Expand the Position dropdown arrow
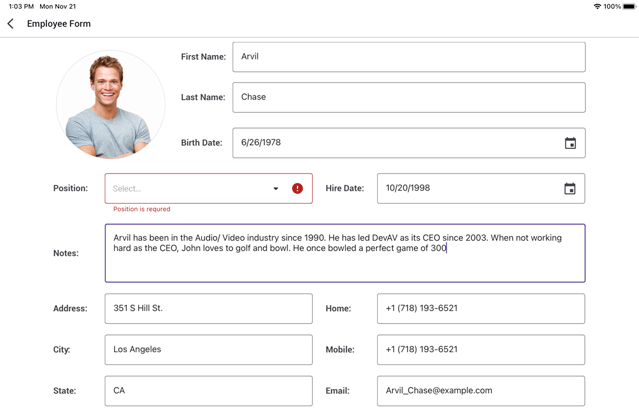This screenshot has width=639, height=412. click(x=276, y=189)
